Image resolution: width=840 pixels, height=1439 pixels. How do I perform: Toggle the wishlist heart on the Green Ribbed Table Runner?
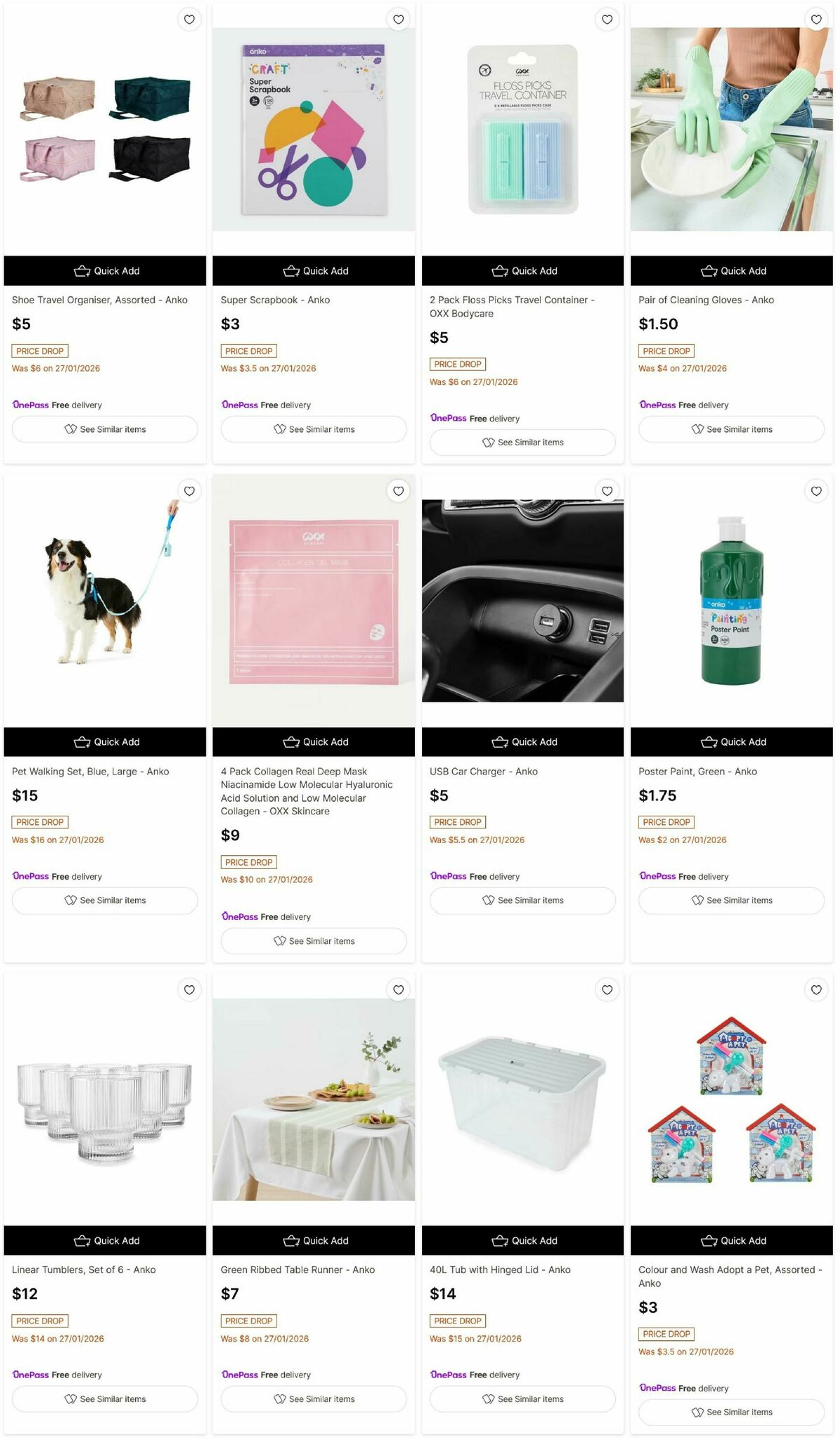pyautogui.click(x=398, y=990)
